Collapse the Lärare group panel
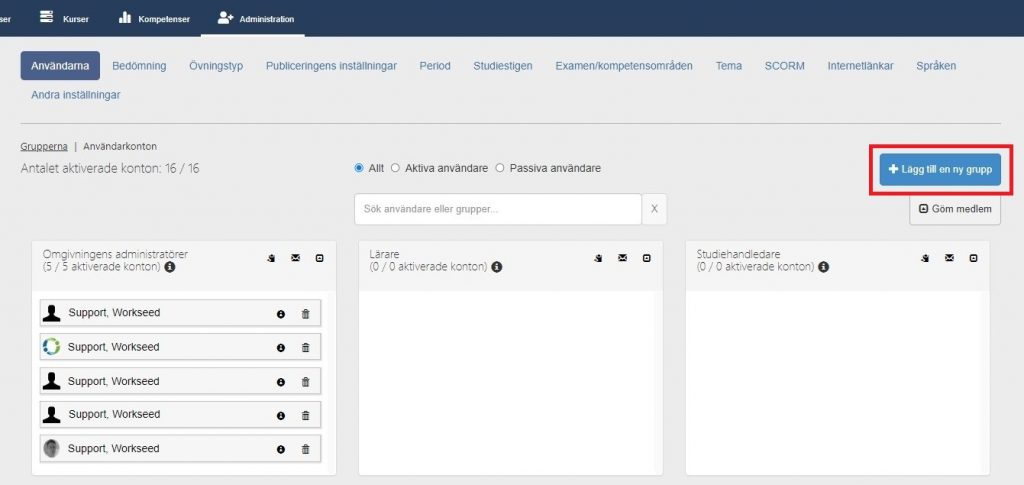The width and height of the screenshot is (1024, 485). (x=646, y=258)
